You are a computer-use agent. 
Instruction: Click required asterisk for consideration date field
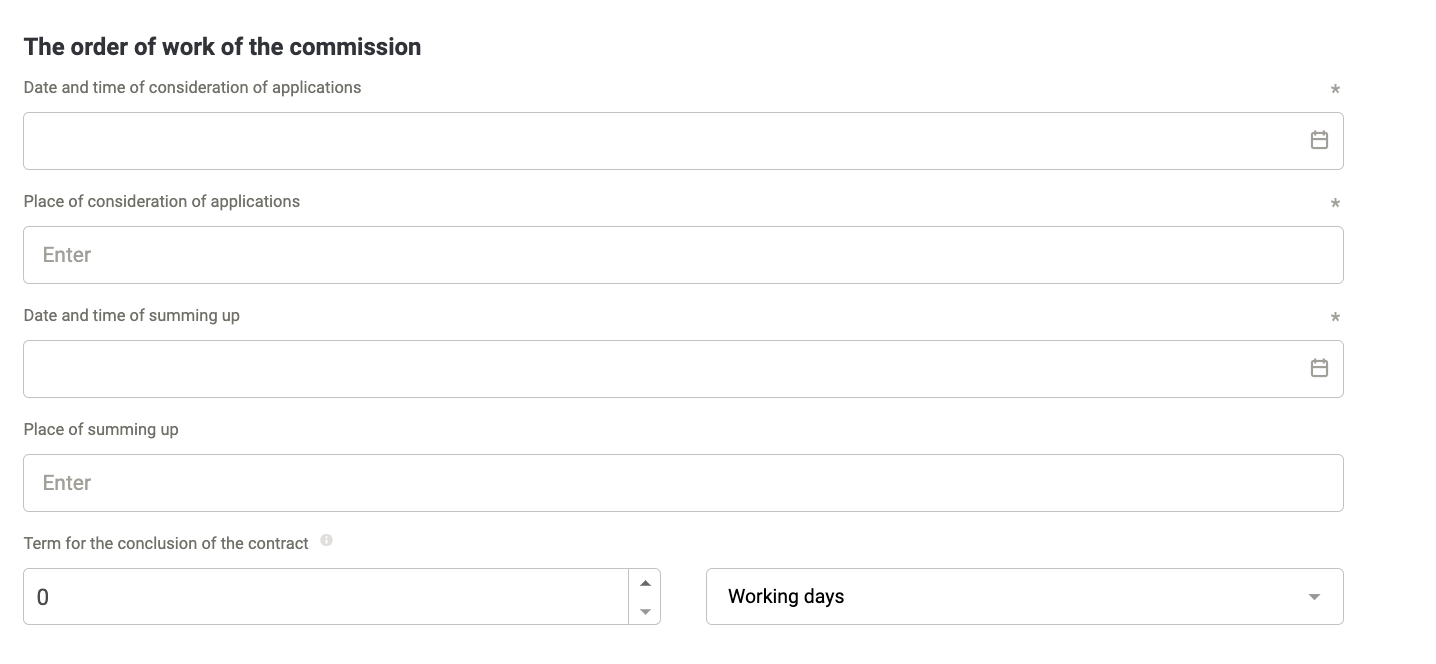(x=1335, y=90)
